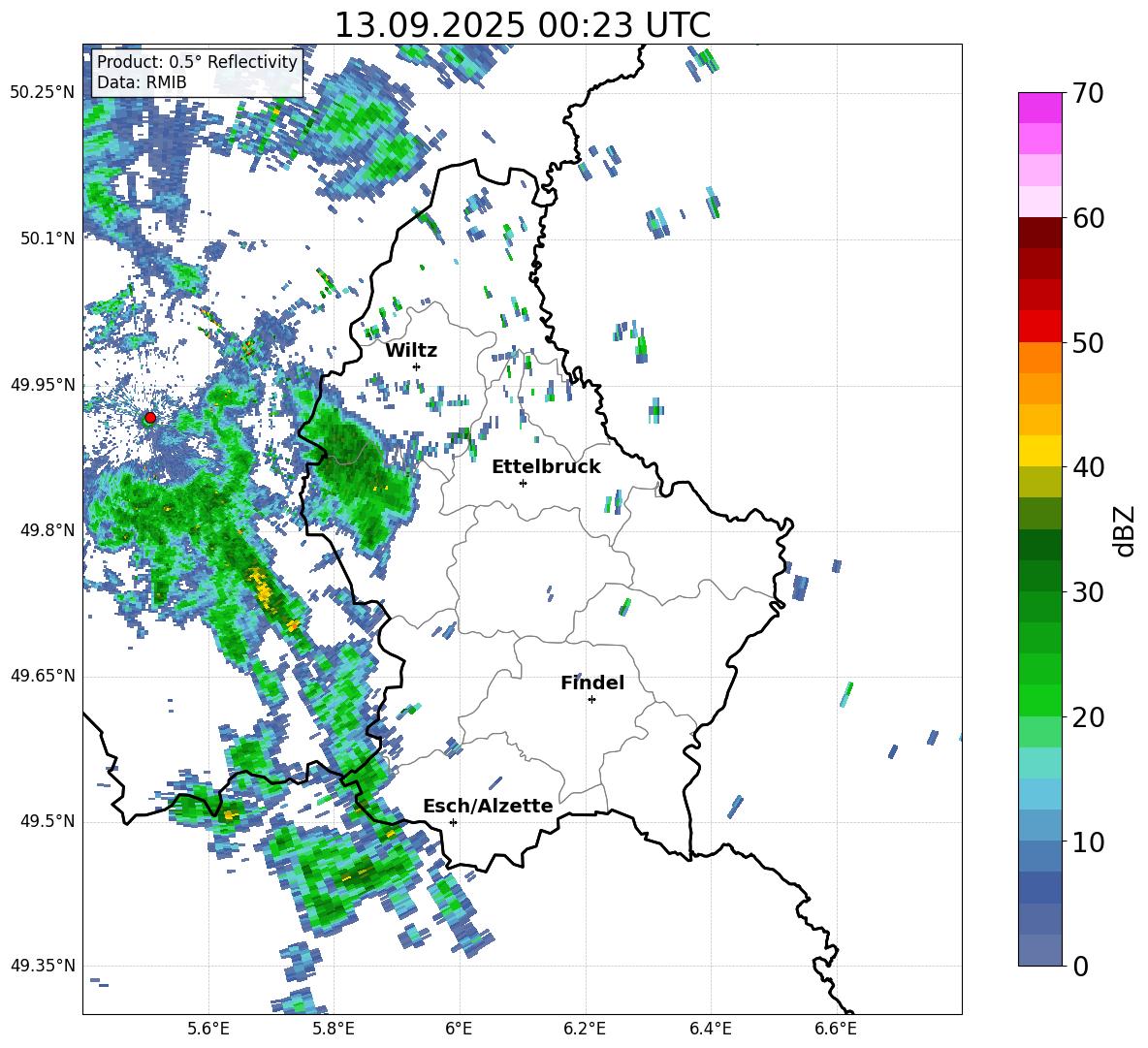
Task: Click the Ettelbruck station cross marker
Action: pyautogui.click(x=523, y=483)
